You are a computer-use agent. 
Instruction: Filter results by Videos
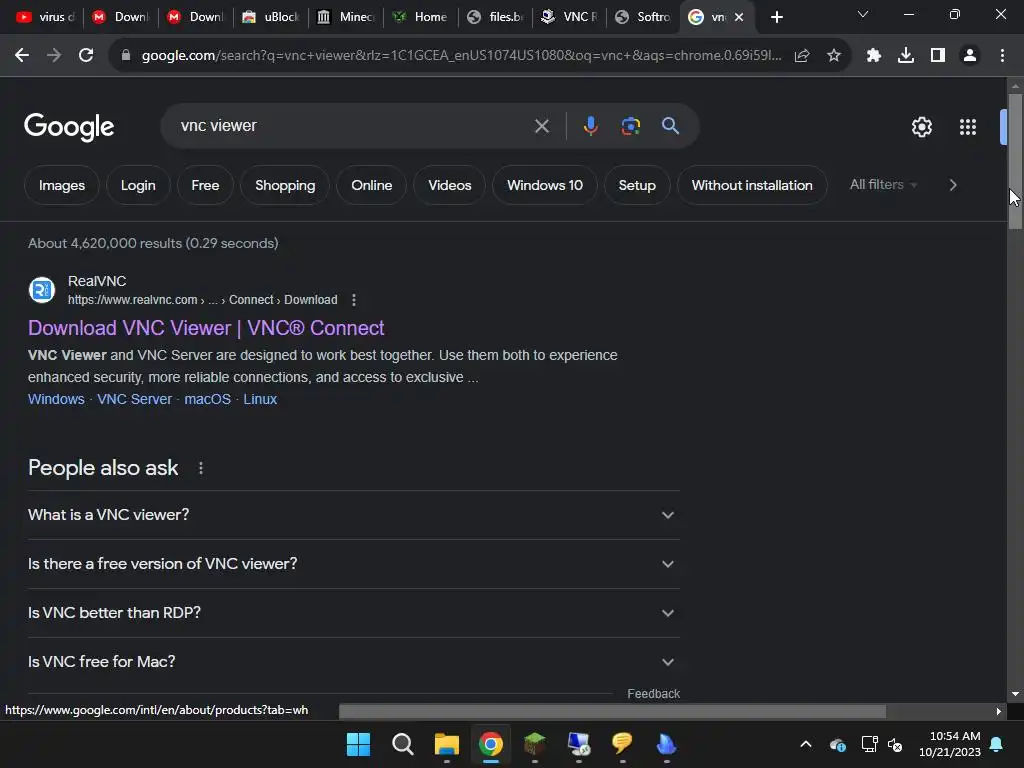pos(449,185)
